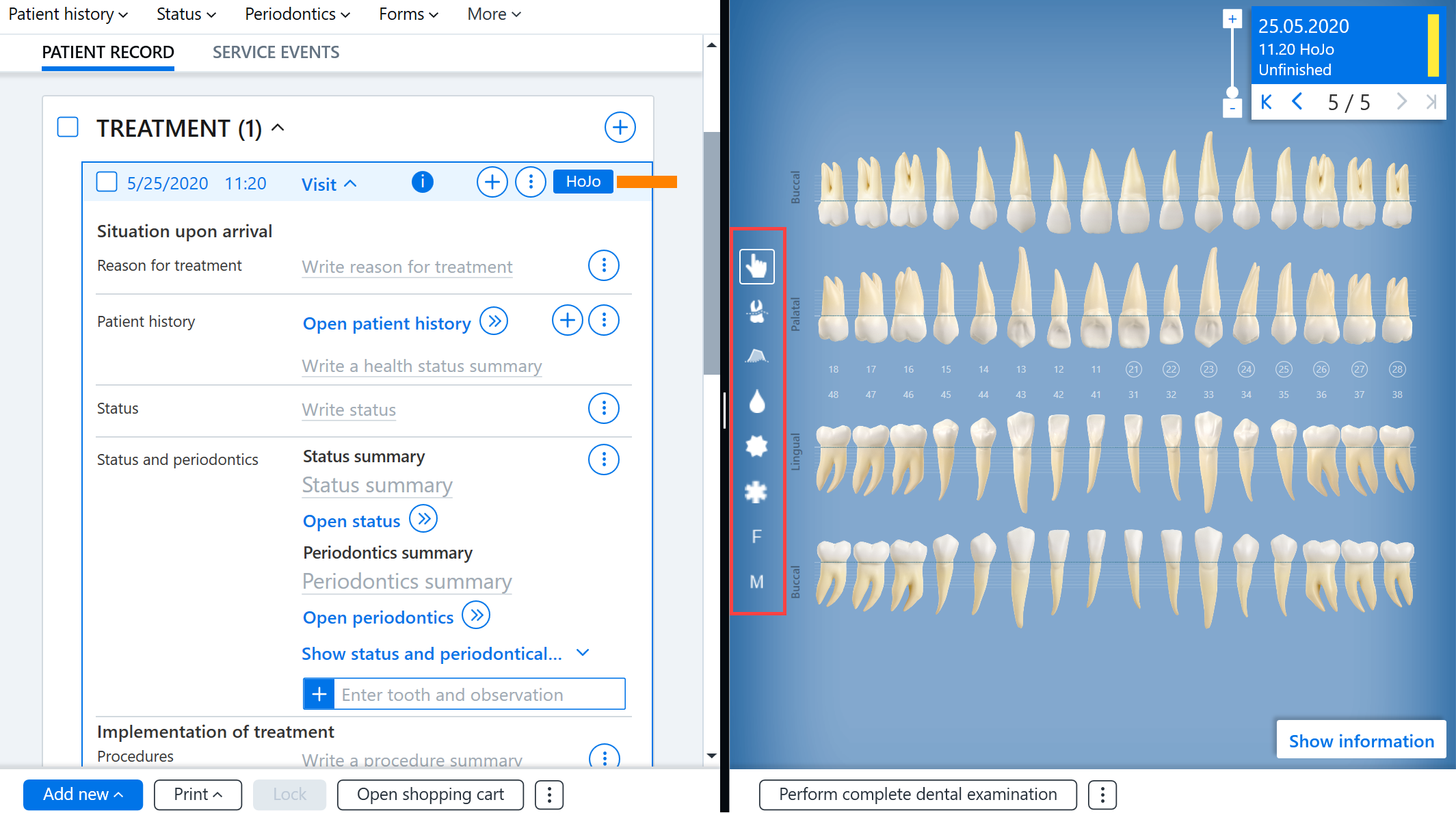Open Print dropdown button

(x=198, y=795)
